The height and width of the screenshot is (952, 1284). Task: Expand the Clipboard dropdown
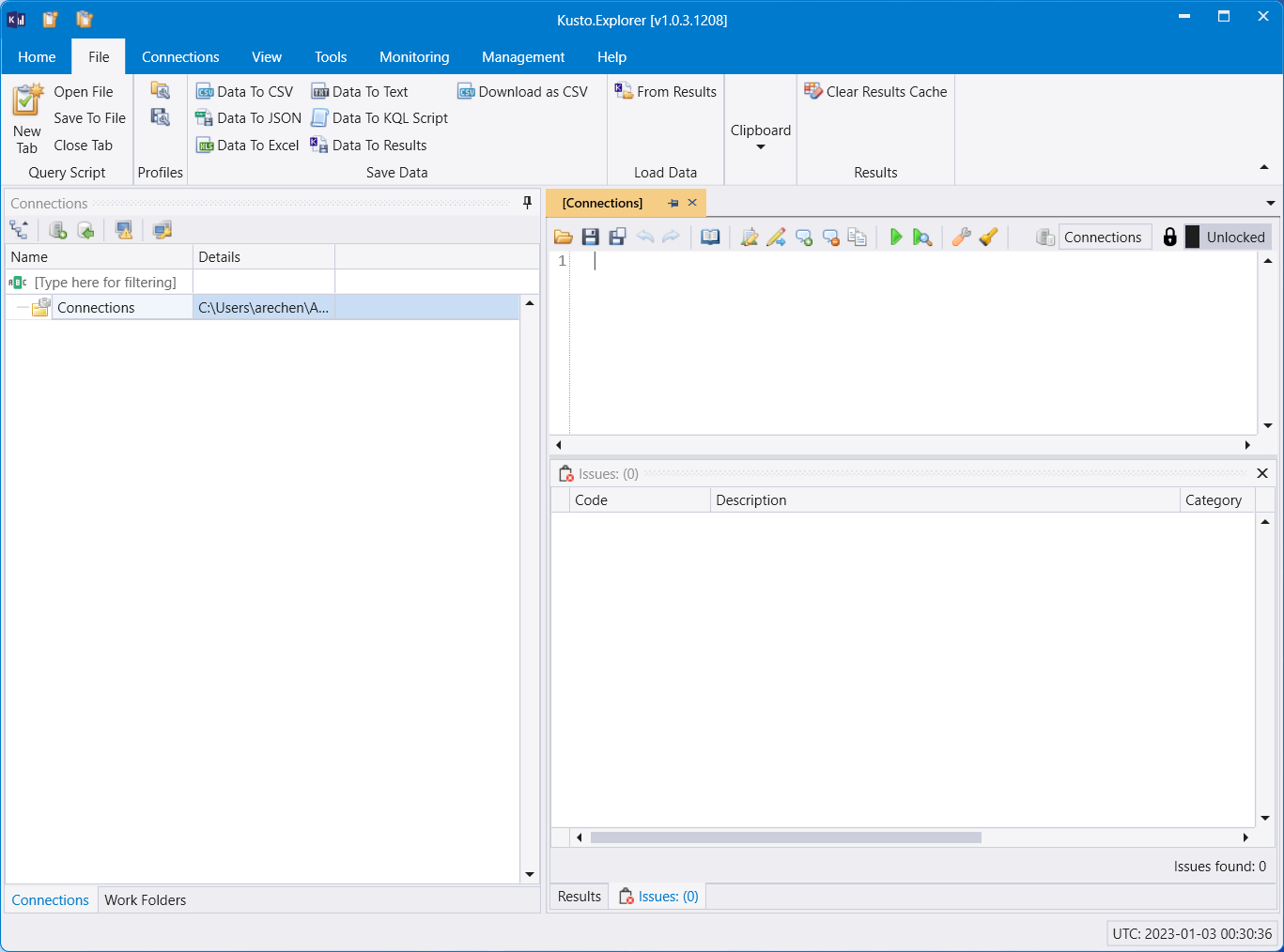[x=761, y=136]
